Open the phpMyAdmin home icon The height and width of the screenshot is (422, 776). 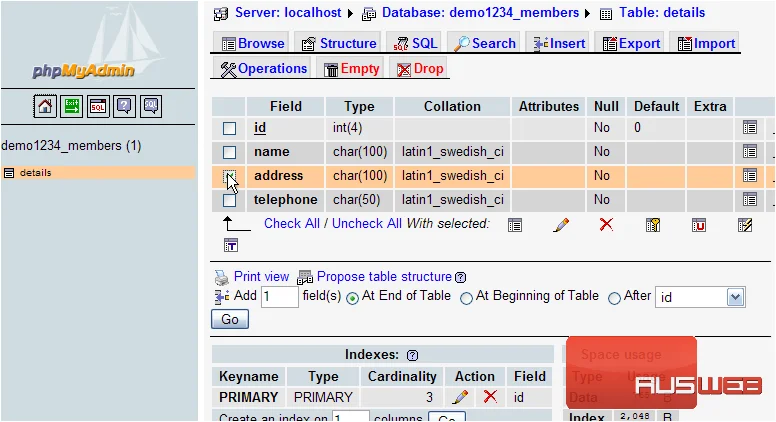45,106
